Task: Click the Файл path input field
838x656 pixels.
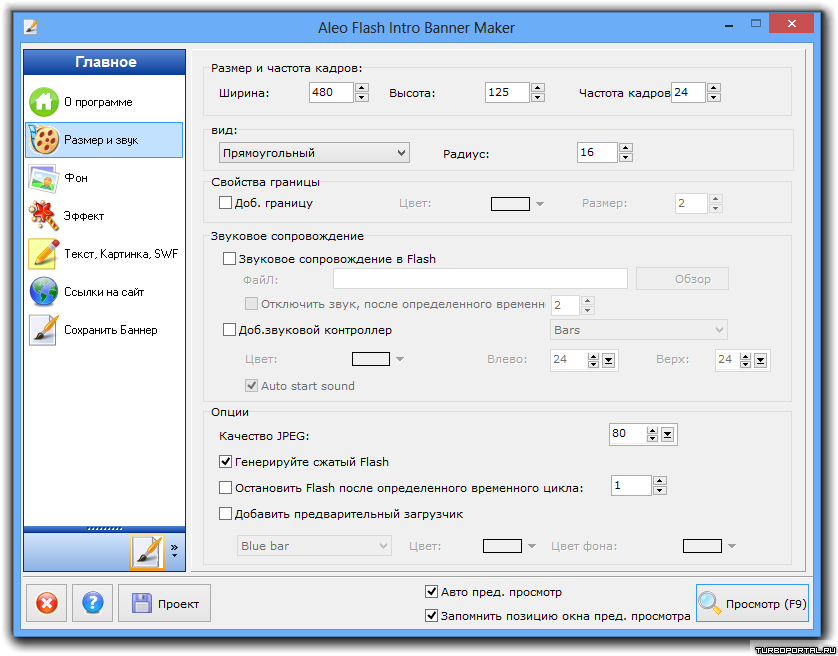Action: (480, 279)
